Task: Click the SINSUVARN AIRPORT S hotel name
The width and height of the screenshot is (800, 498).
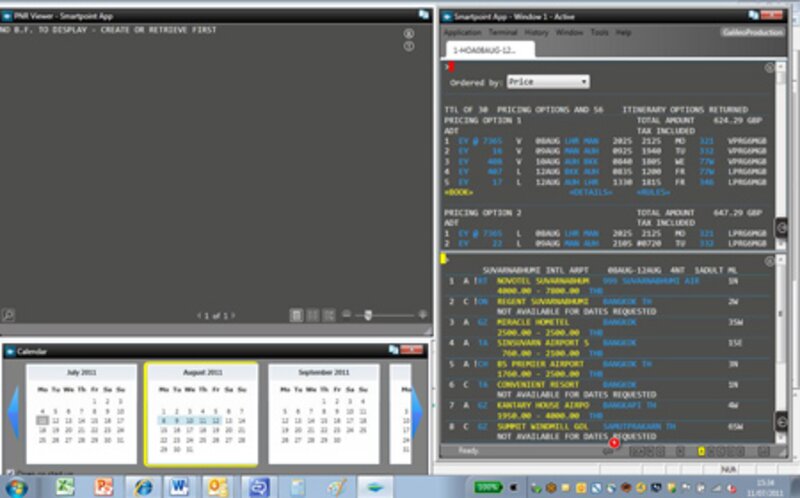Action: [x=543, y=343]
